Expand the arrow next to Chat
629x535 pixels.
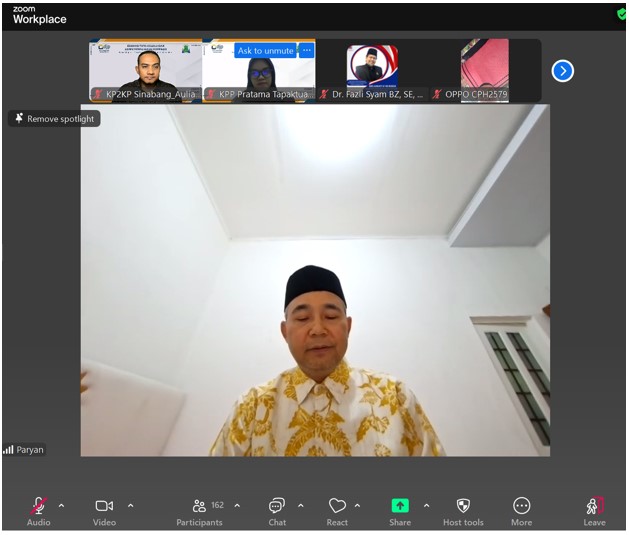click(300, 506)
